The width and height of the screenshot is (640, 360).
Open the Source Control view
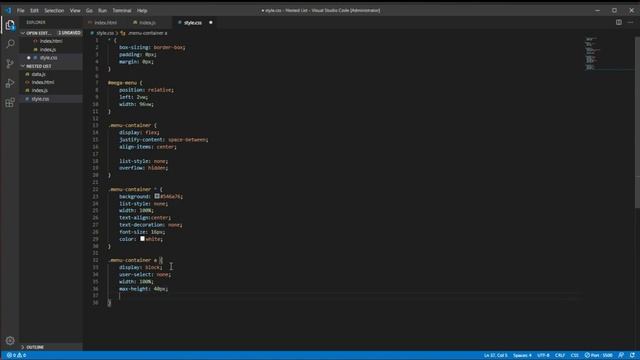[10, 63]
